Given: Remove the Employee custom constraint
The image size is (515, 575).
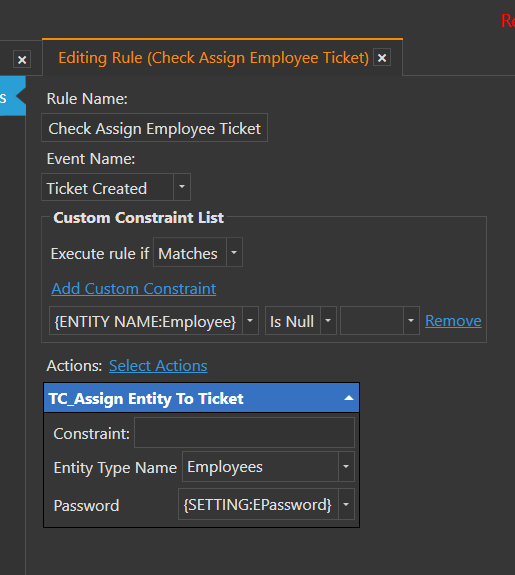Looking at the screenshot, I should tap(453, 321).
